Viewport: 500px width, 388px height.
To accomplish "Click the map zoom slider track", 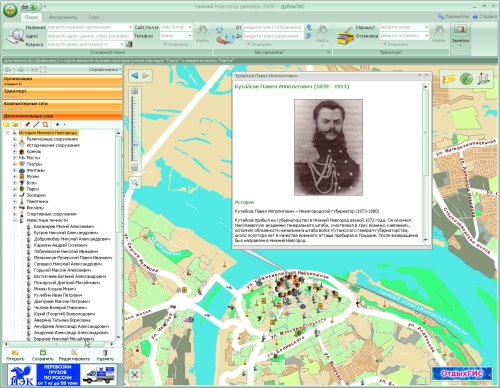I will [134, 129].
